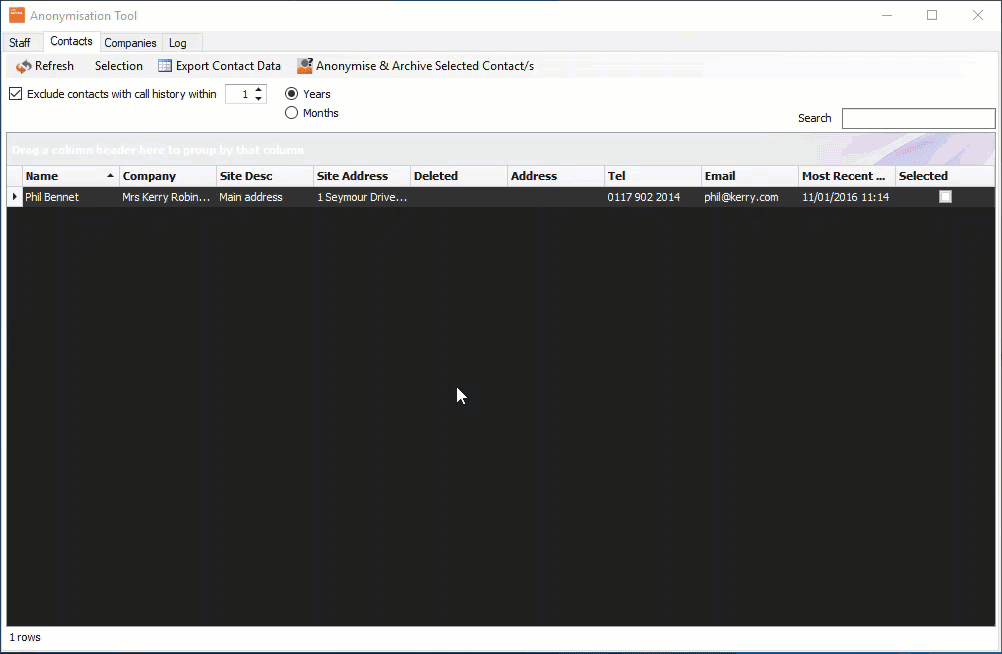Image resolution: width=1002 pixels, height=654 pixels.
Task: Sort by the Company column header
Action: (x=168, y=176)
